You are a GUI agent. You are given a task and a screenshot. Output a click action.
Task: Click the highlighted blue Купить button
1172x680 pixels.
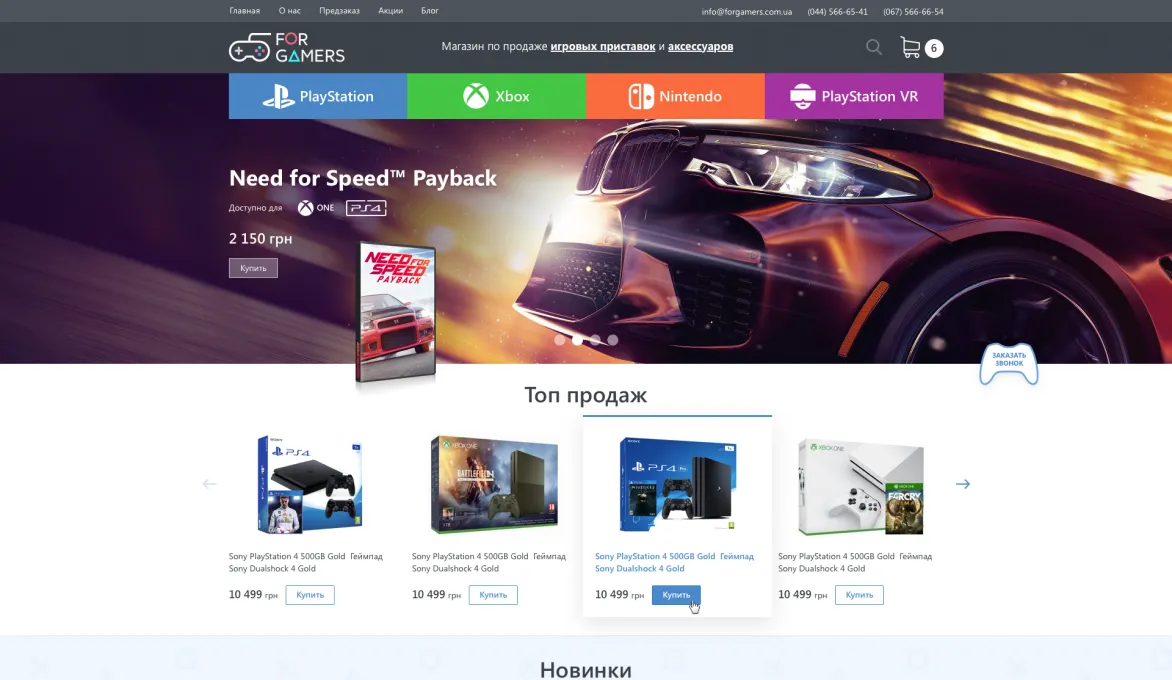[x=676, y=595]
